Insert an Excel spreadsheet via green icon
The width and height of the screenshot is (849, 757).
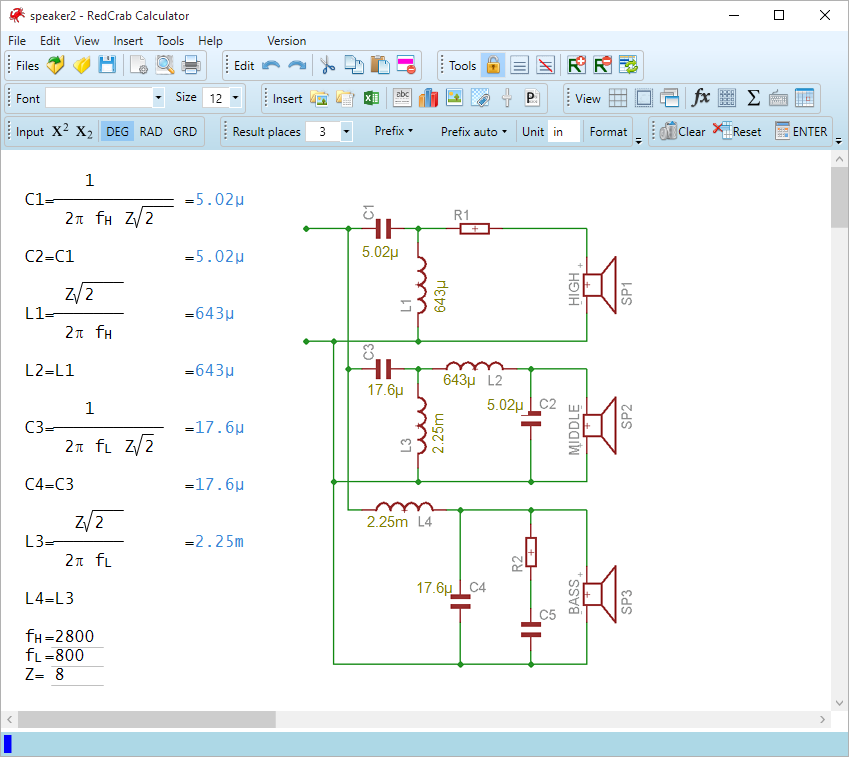[x=371, y=98]
